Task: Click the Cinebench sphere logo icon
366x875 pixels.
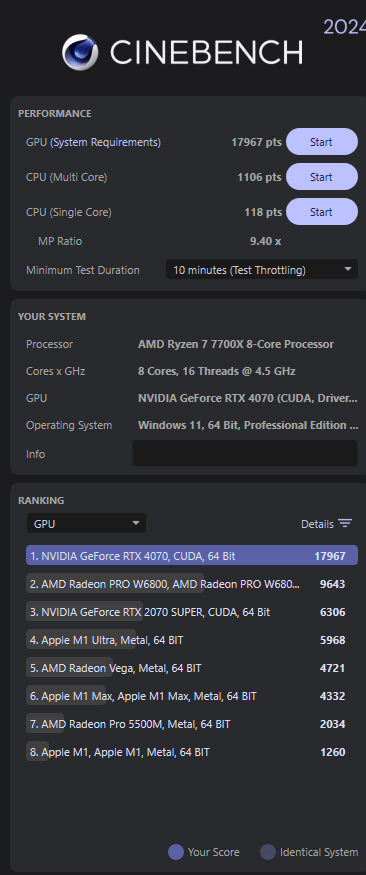Action: [80, 52]
